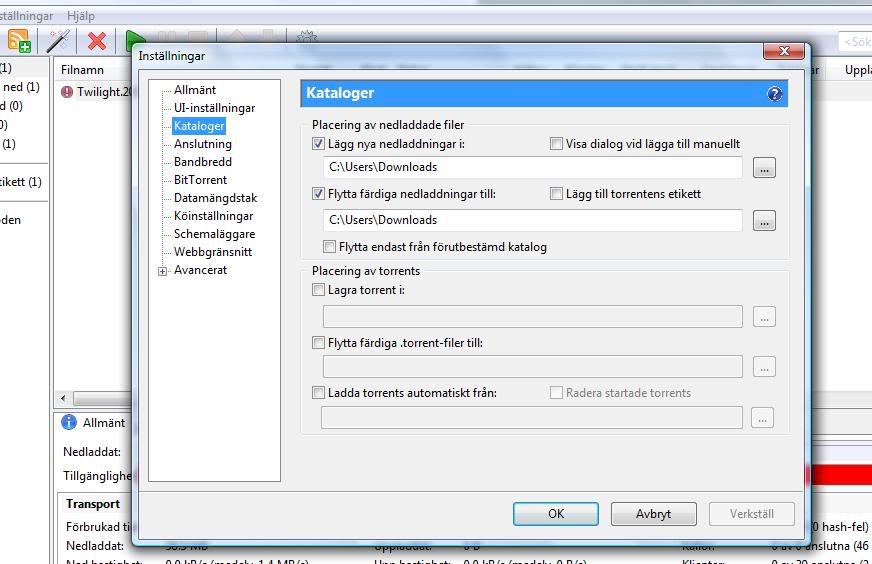Browse folder for finished .torrent files
This screenshot has width=872, height=564.
click(764, 367)
